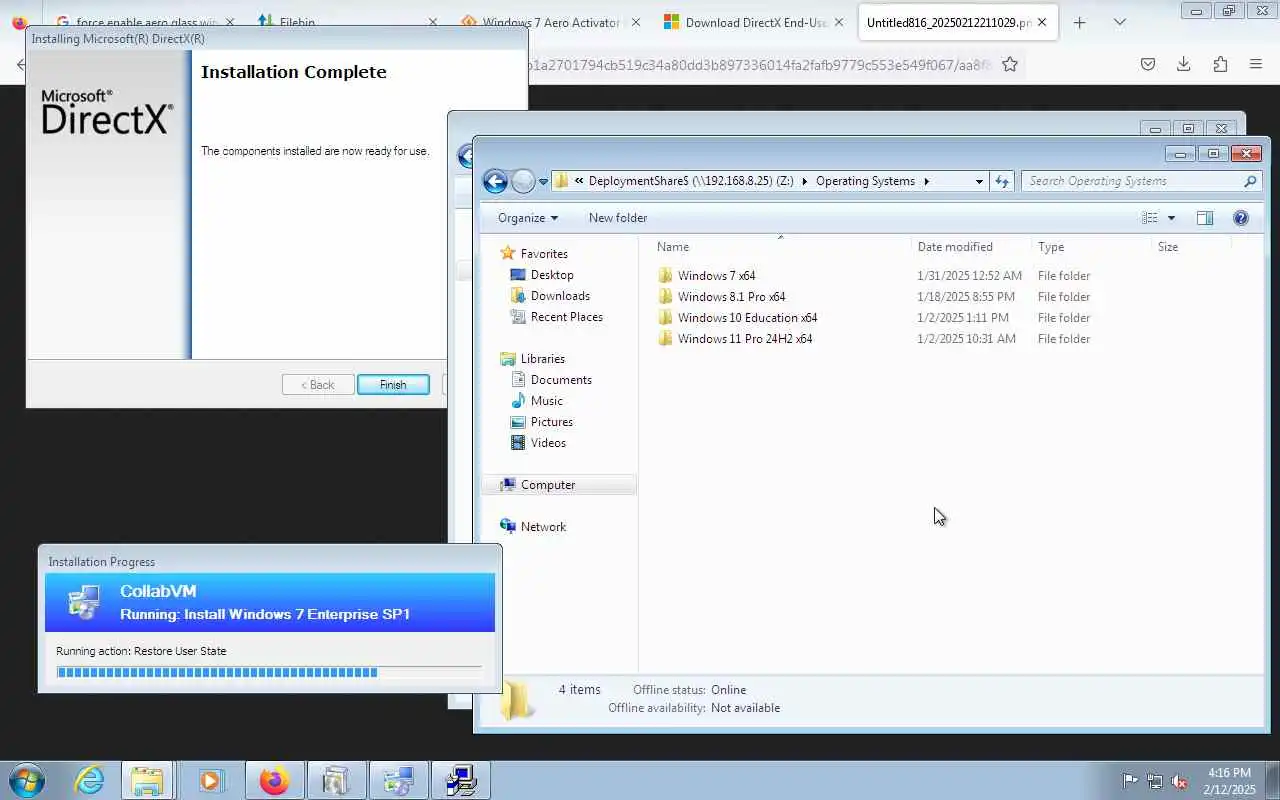Open the Firefox hamburger menu
Screen dimensions: 1280x800
(1256, 64)
